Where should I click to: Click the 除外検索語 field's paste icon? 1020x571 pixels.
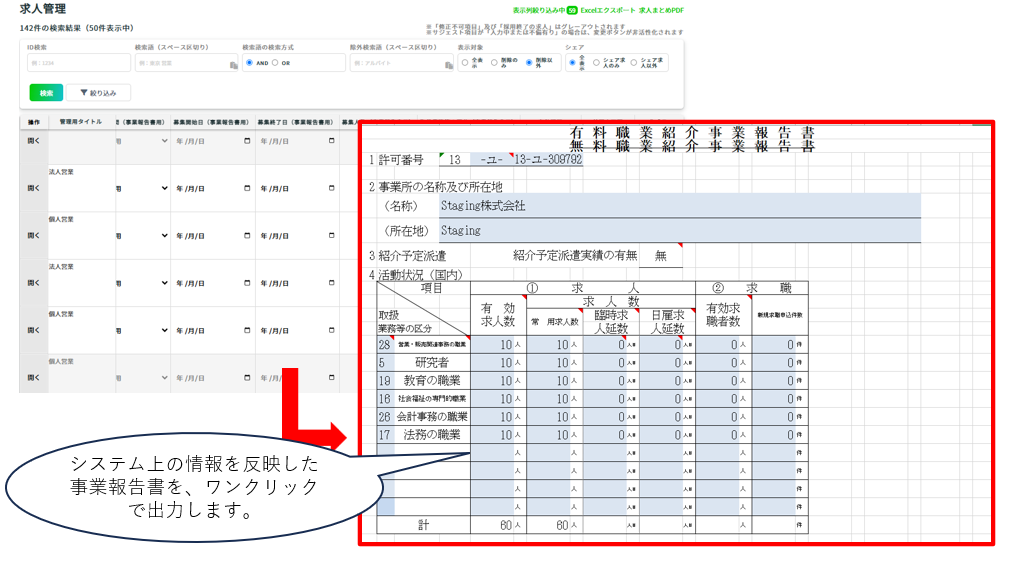[x=448, y=64]
